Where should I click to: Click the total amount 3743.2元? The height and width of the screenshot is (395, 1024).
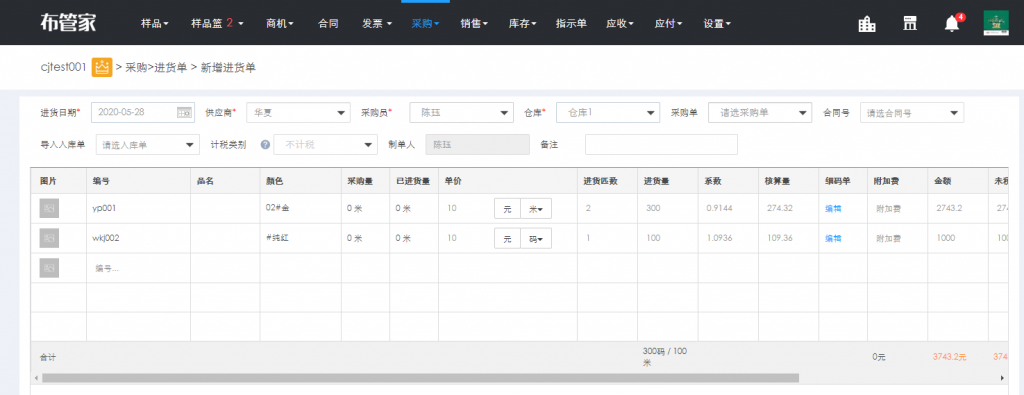pyautogui.click(x=950, y=357)
